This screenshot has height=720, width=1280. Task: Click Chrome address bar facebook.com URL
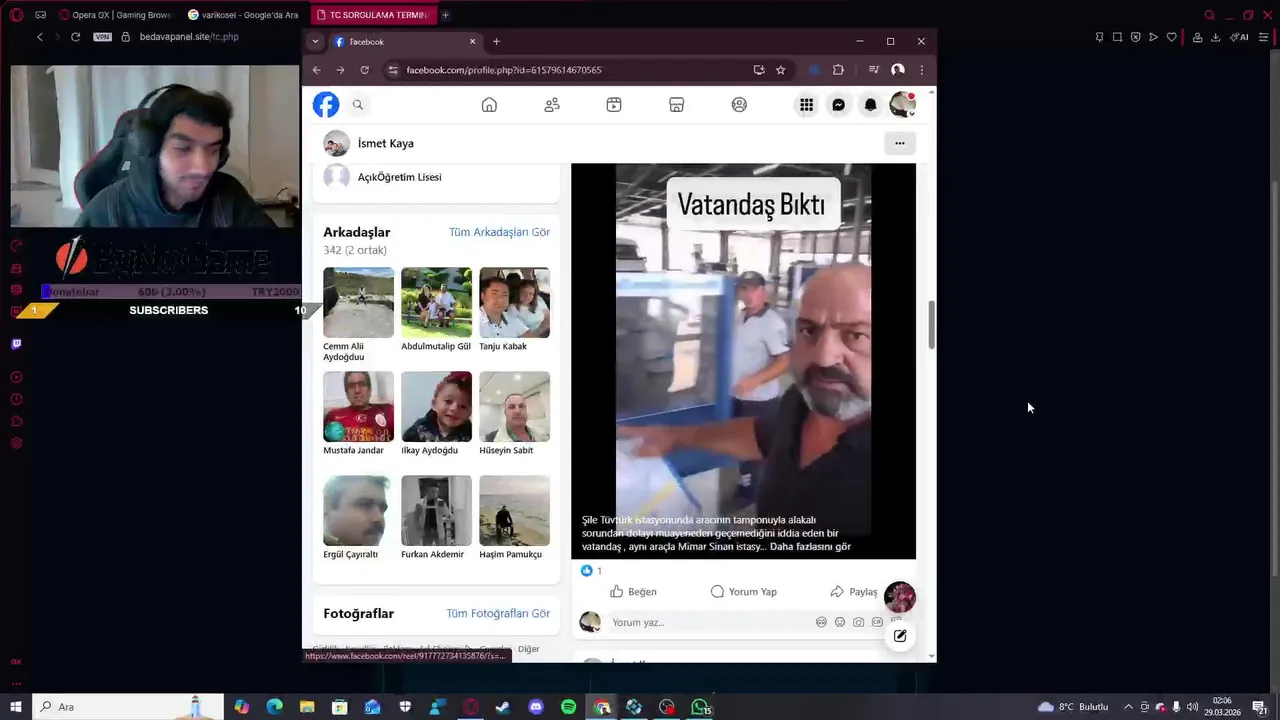click(504, 70)
